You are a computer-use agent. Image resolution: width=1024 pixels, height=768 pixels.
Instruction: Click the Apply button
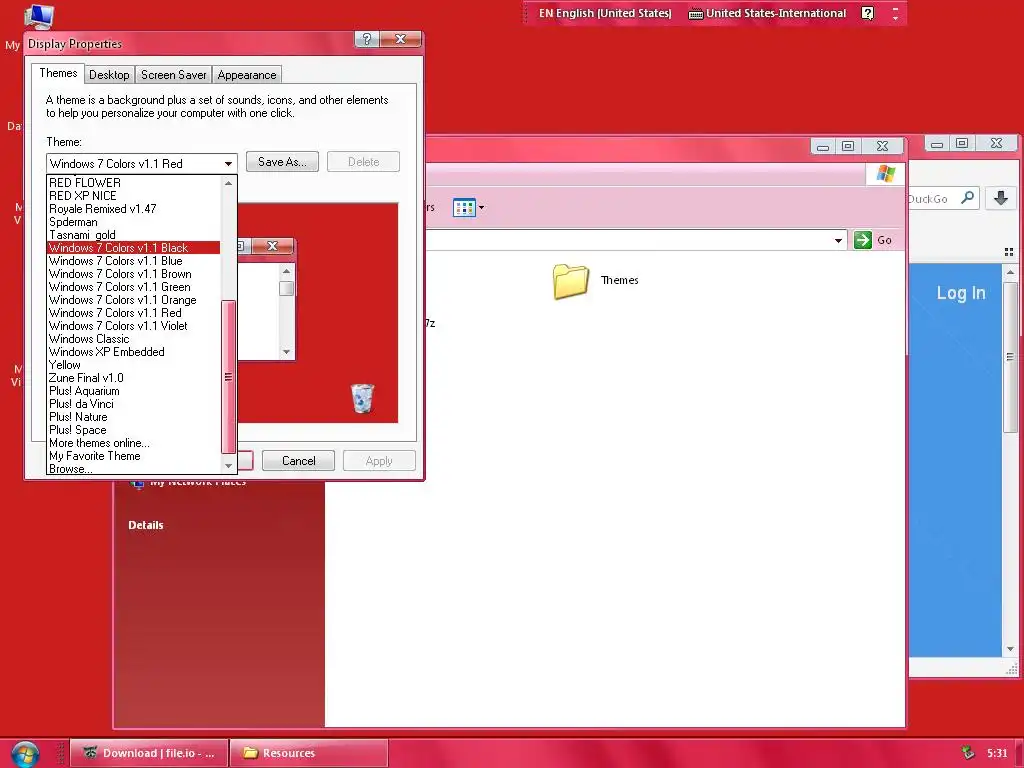coord(379,461)
